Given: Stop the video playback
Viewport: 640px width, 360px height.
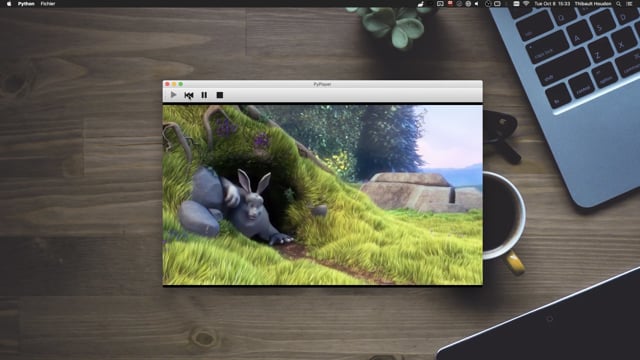Looking at the screenshot, I should pyautogui.click(x=220, y=95).
